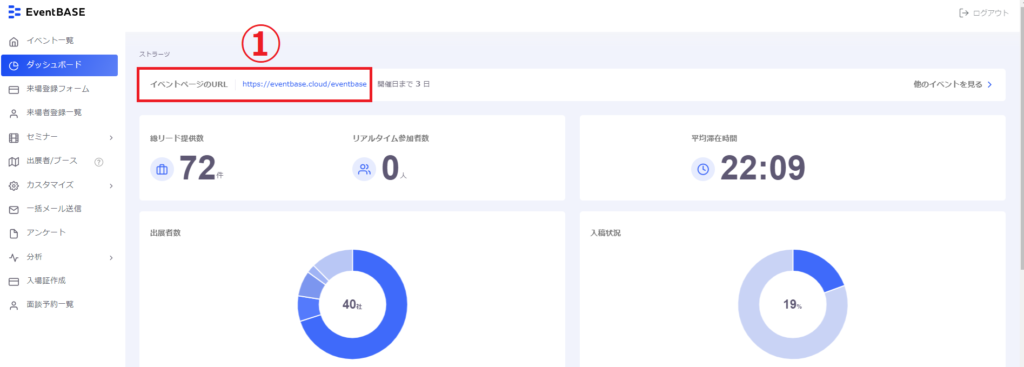Open the eventbase.cloud event page URL
1024x367 pixels.
304,85
